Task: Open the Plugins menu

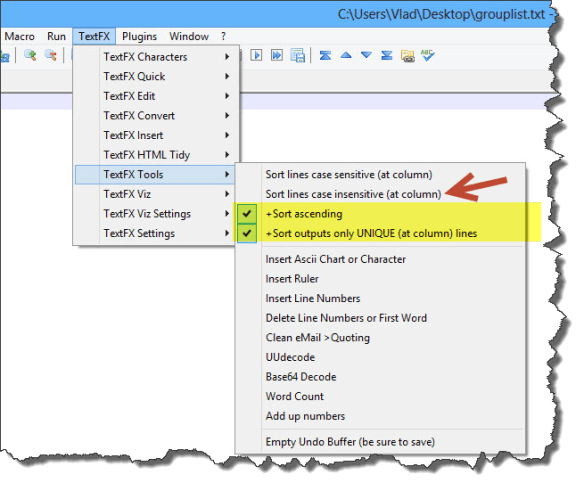Action: click(139, 37)
